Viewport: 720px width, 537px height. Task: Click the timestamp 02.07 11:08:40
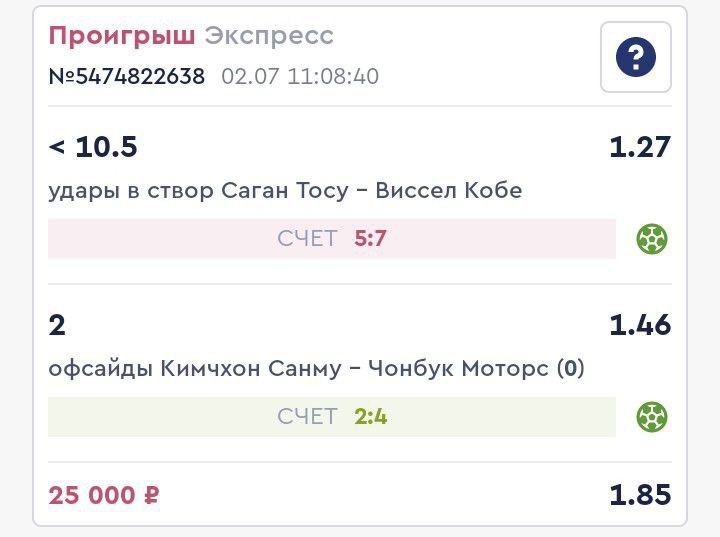[300, 76]
